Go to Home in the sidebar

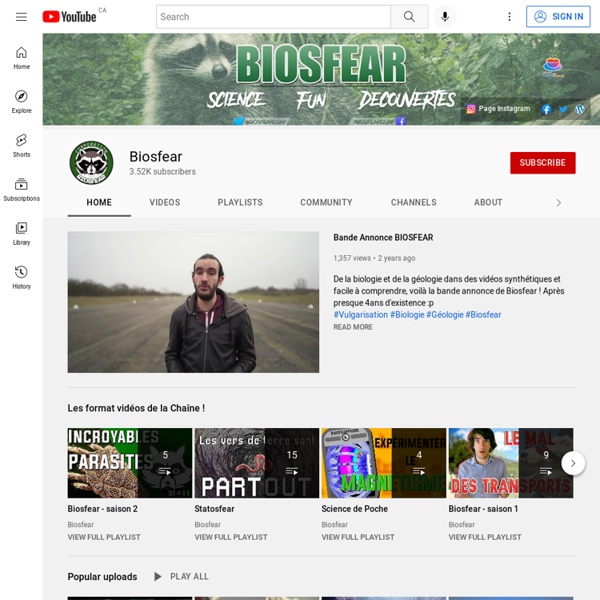(21, 58)
